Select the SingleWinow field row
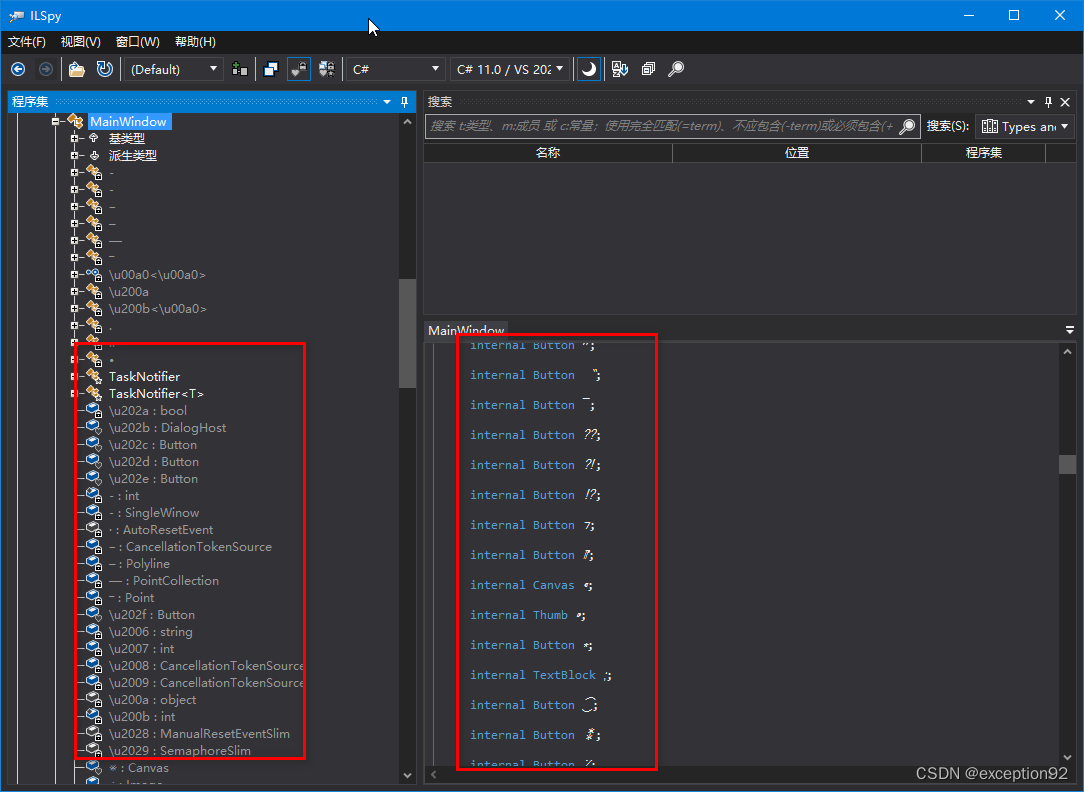The height and width of the screenshot is (792, 1084). click(154, 513)
